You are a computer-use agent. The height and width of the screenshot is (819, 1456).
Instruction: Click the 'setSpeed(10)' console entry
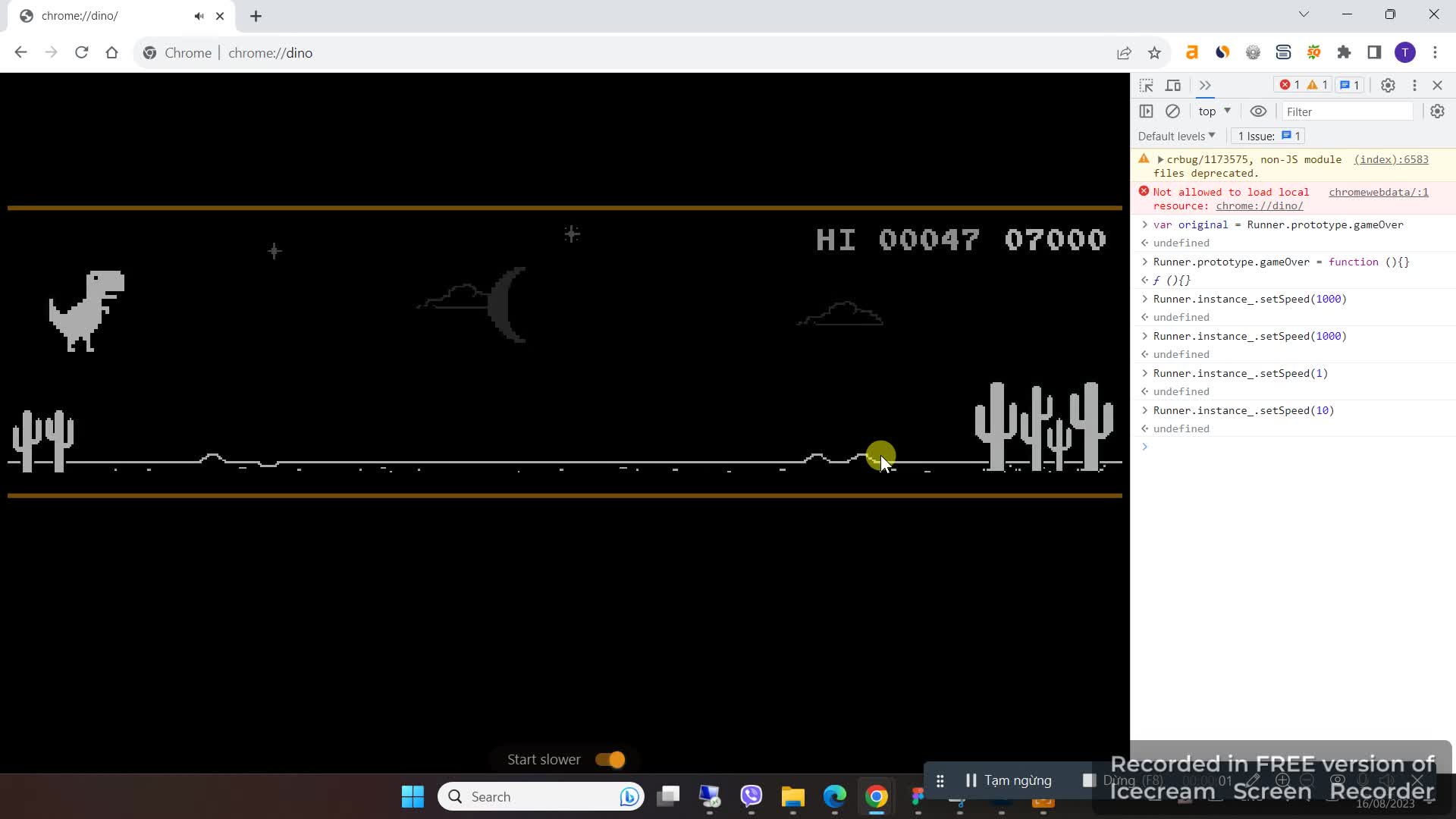[x=1243, y=410]
